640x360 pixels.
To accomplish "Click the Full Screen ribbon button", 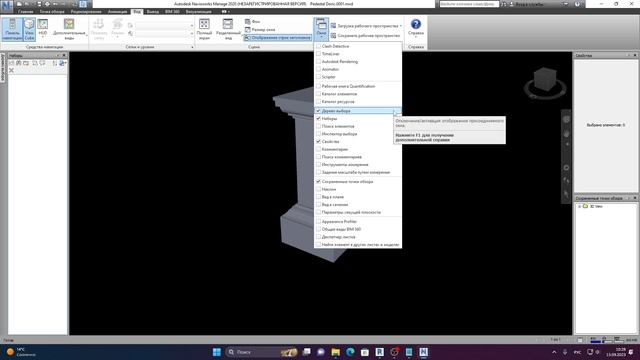I will 204,29.
